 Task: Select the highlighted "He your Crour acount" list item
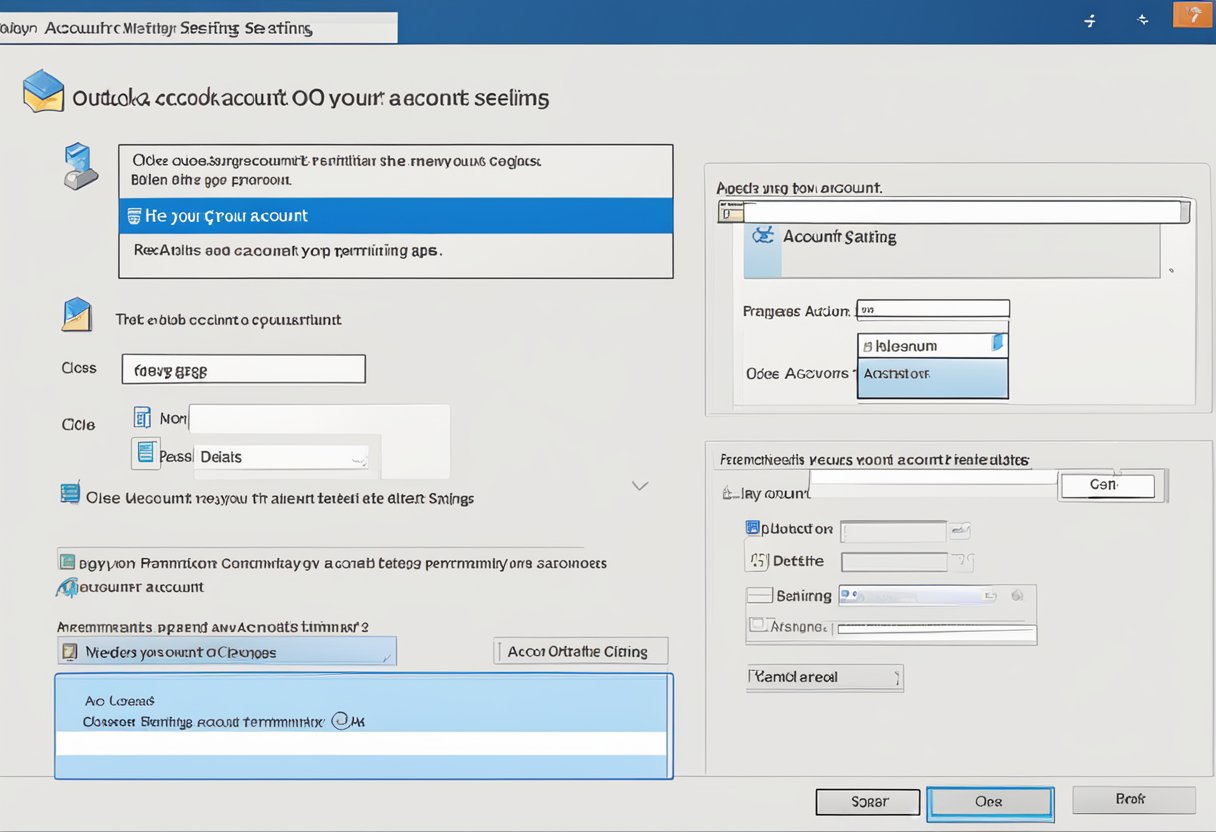coord(395,215)
